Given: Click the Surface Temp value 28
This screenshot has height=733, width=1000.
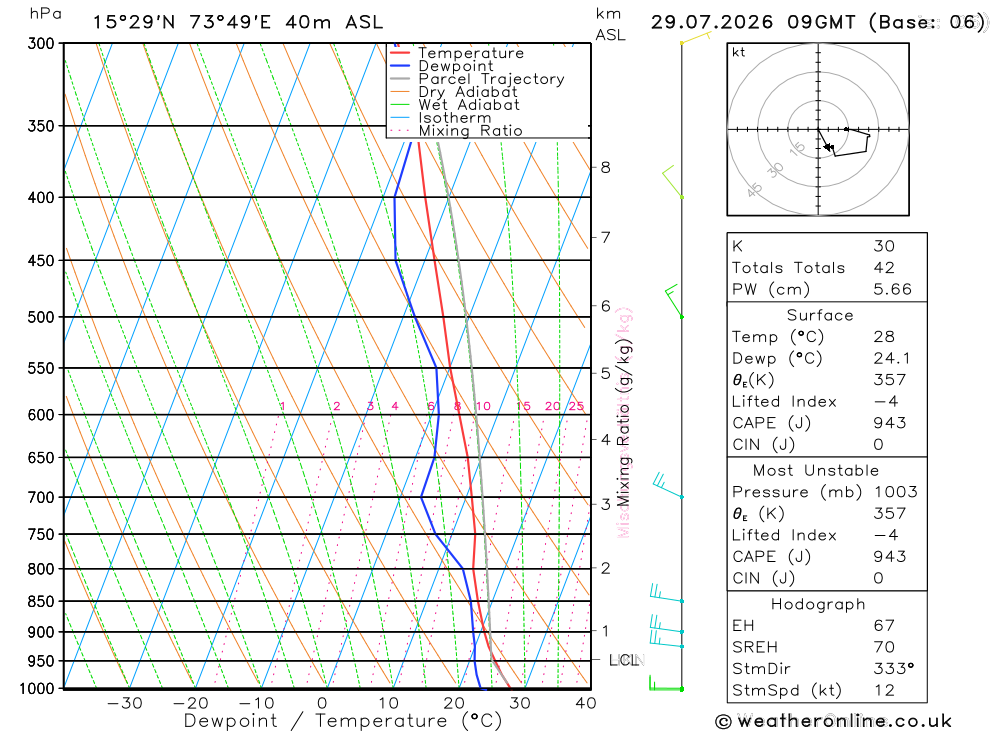Looking at the screenshot, I should pyautogui.click(x=884, y=337).
